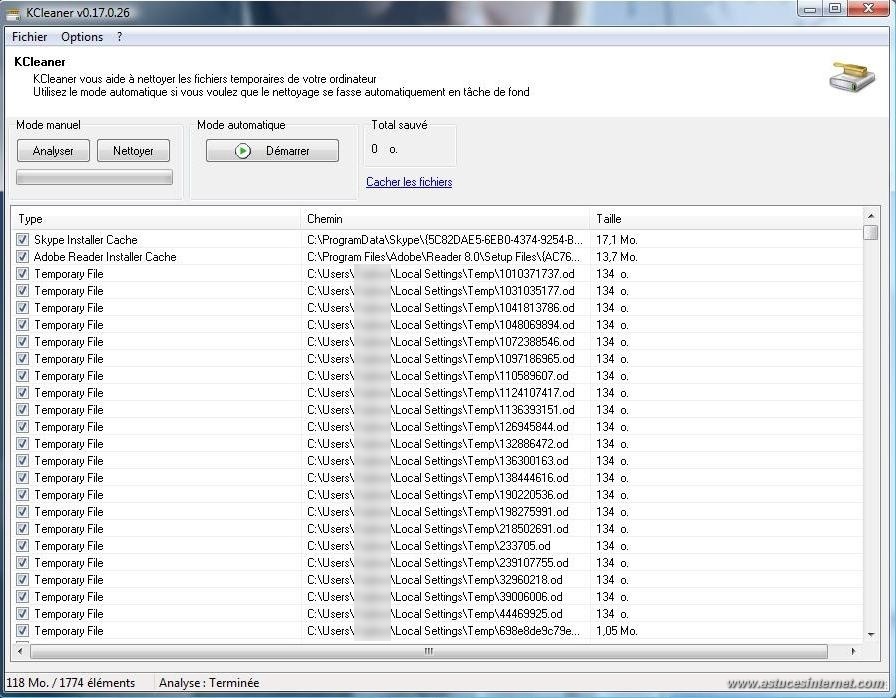Click path ending Temp\198275991.od
The width and height of the screenshot is (896, 698).
[438, 512]
